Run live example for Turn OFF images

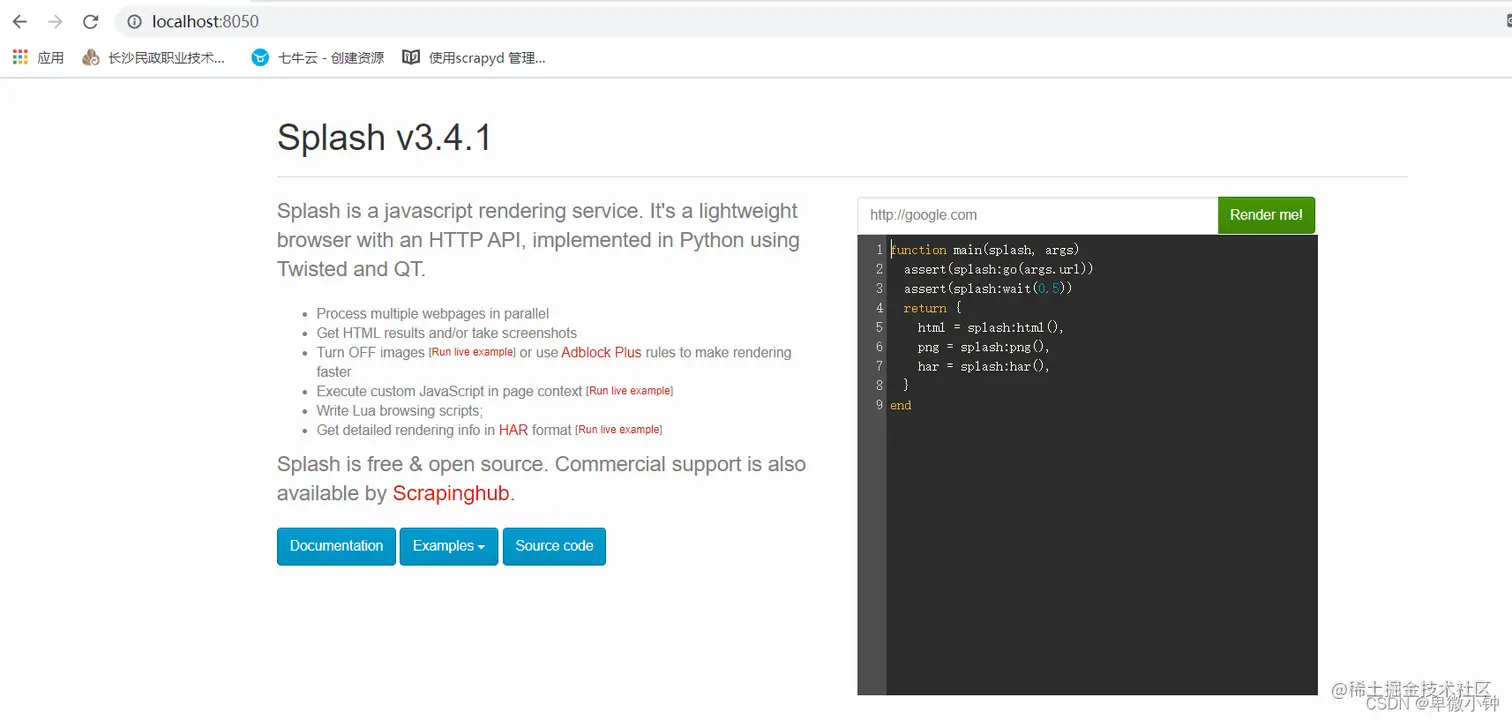[x=472, y=352]
